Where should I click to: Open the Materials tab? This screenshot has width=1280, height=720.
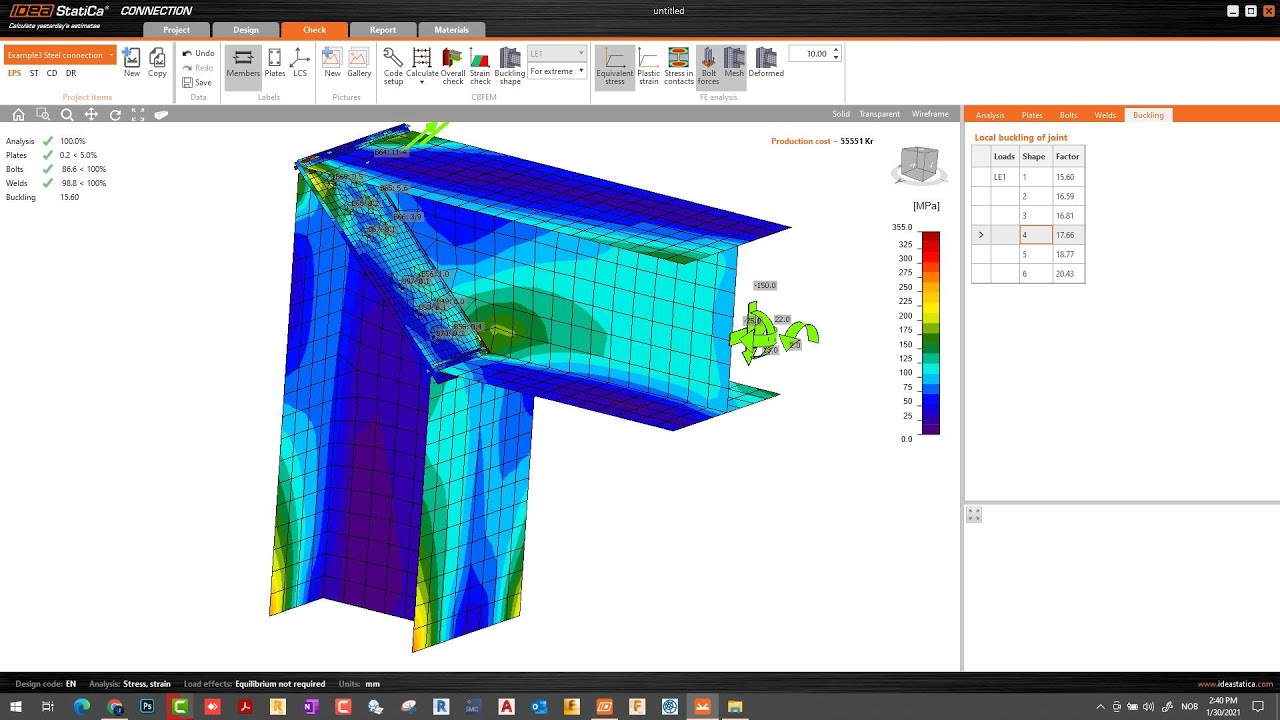click(452, 30)
